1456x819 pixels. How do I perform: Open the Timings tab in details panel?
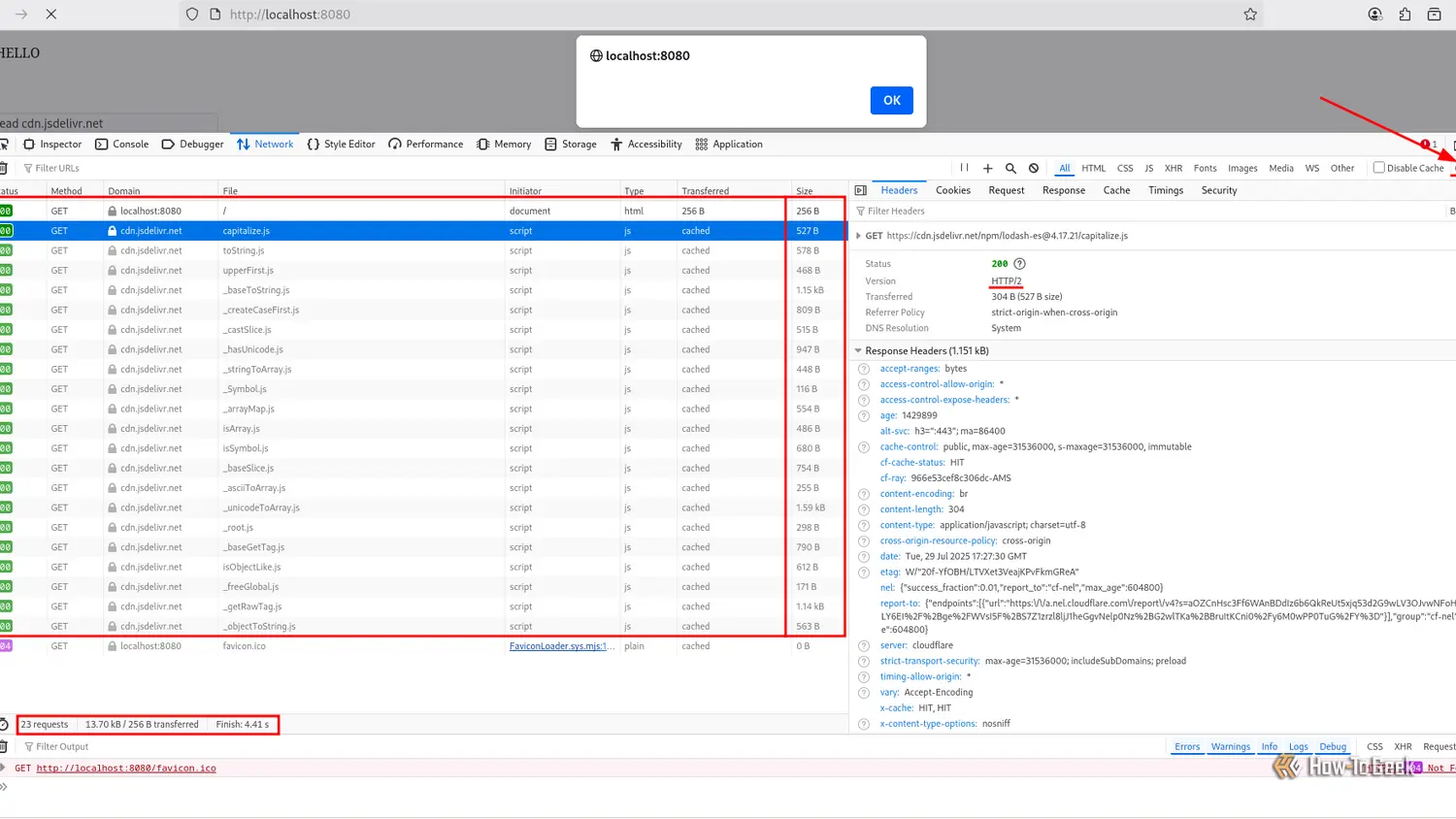tap(1166, 190)
